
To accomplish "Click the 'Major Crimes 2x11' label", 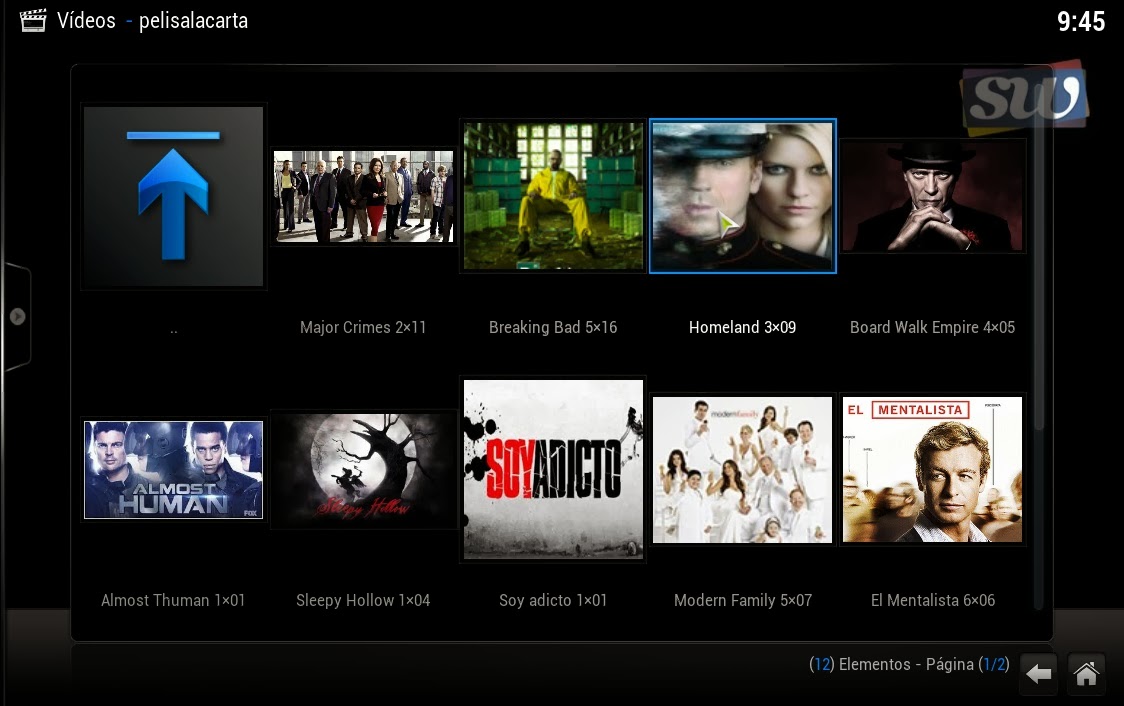I will coord(363,328).
